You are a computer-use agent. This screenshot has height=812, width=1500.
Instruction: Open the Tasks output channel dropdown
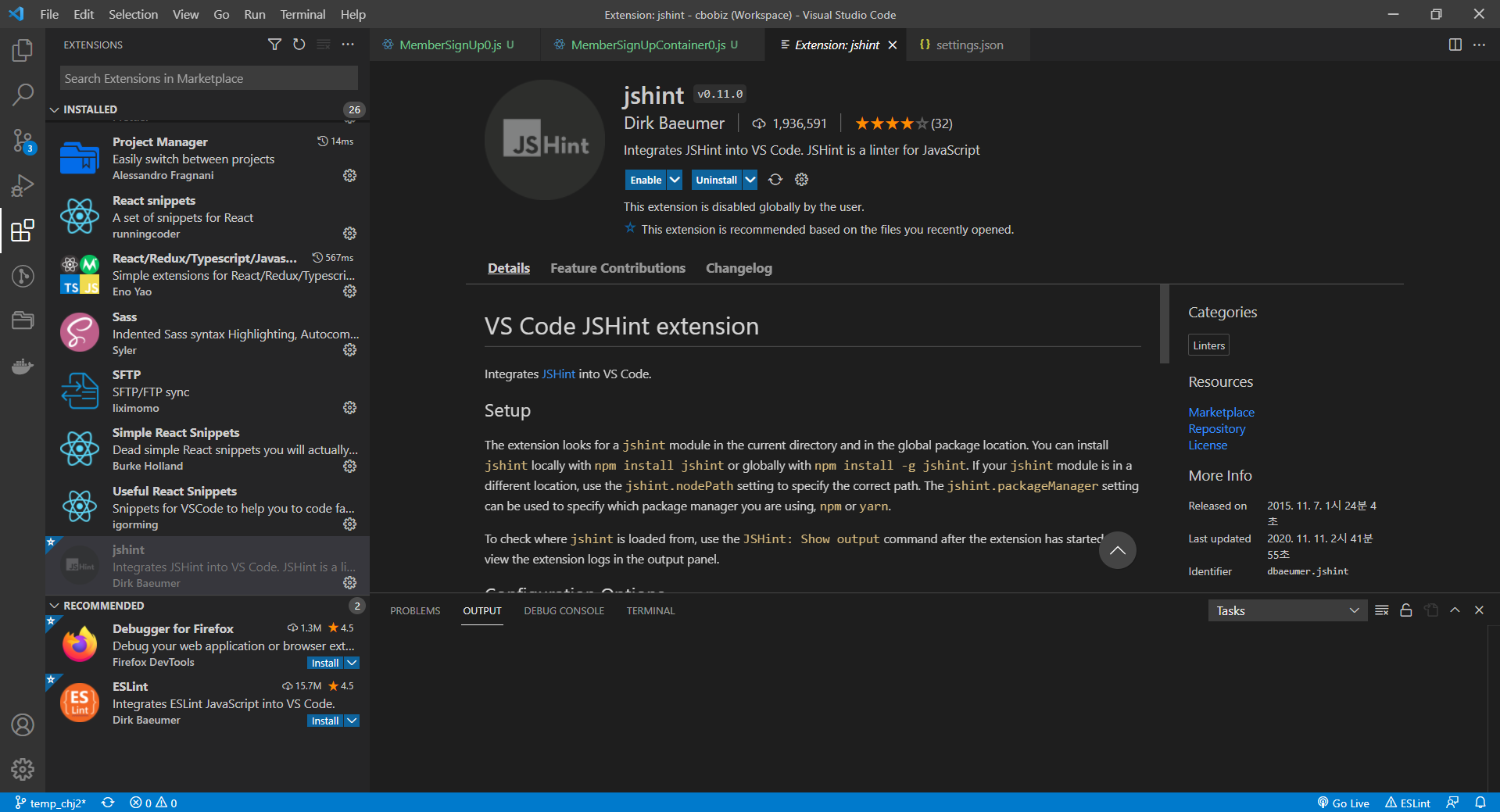click(1287, 610)
